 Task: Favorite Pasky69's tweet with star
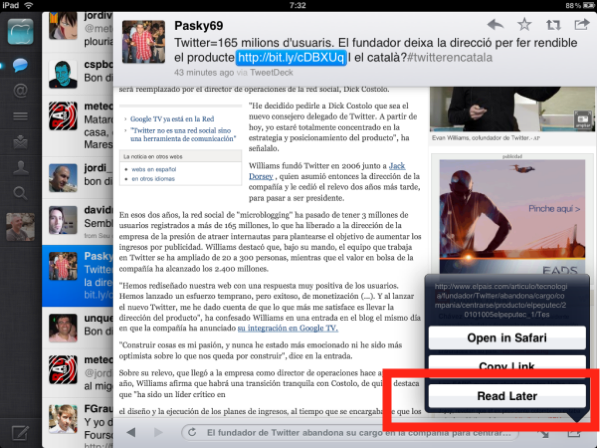[524, 24]
